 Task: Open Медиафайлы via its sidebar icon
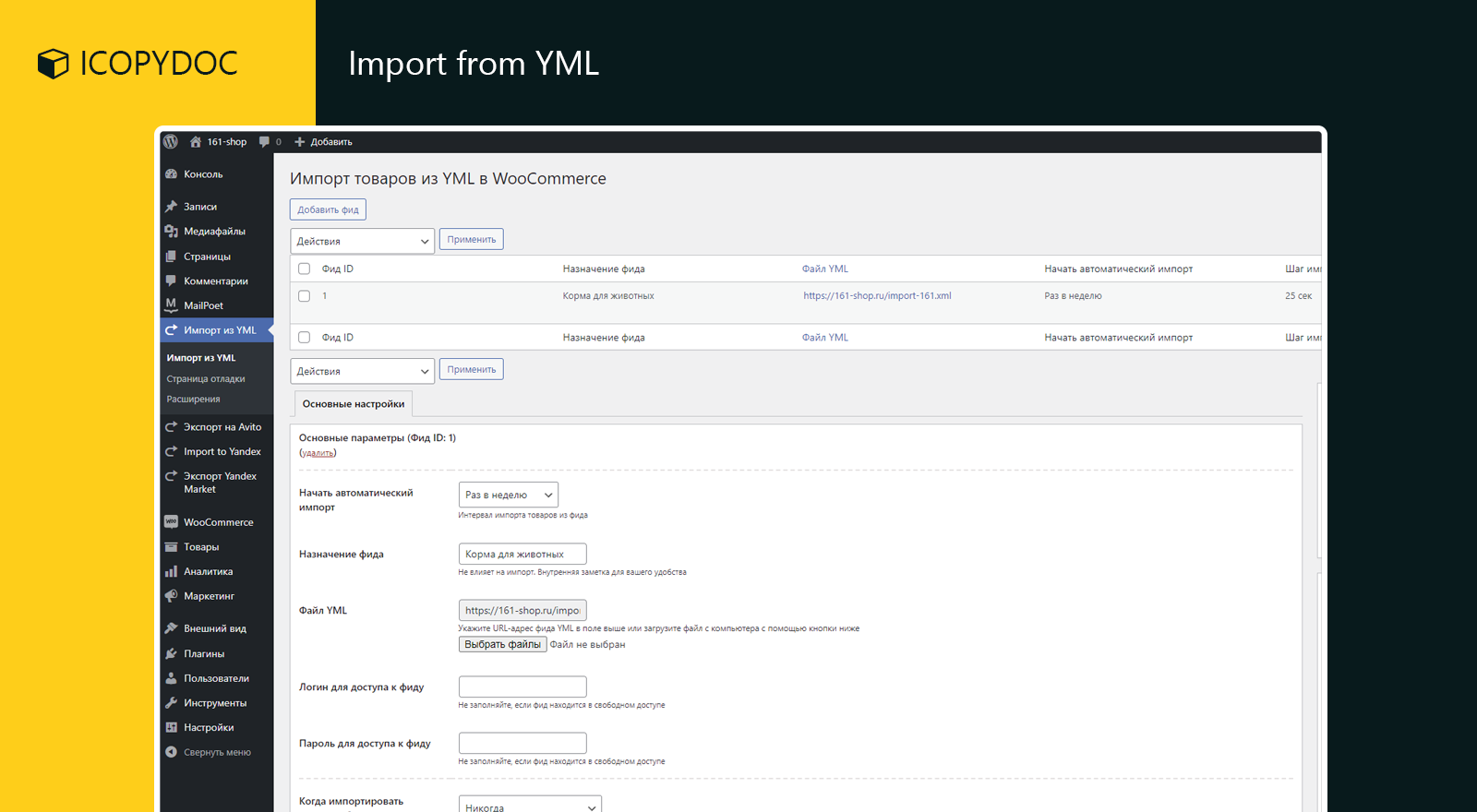tap(171, 232)
